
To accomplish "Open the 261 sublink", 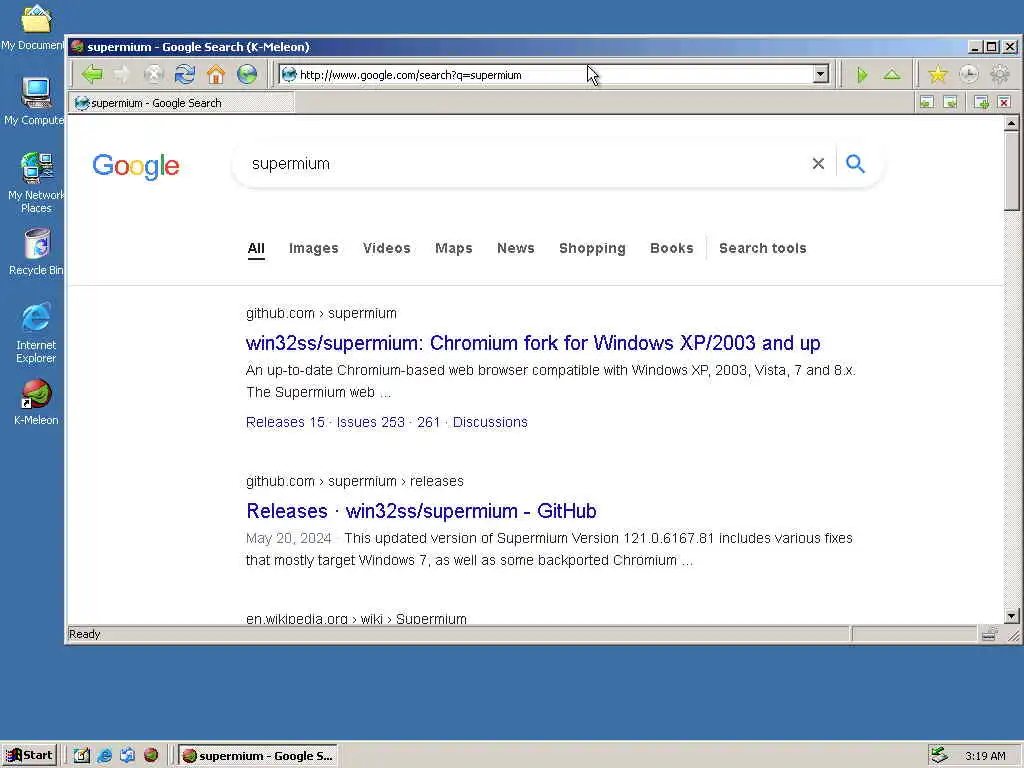I will coord(428,422).
